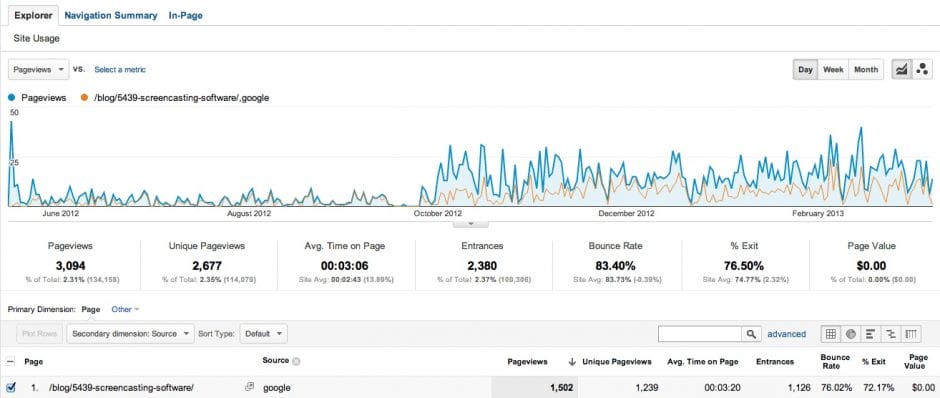Viewport: 940px width, 398px height.
Task: Switch to Navigation Summary tab
Action: tap(111, 16)
